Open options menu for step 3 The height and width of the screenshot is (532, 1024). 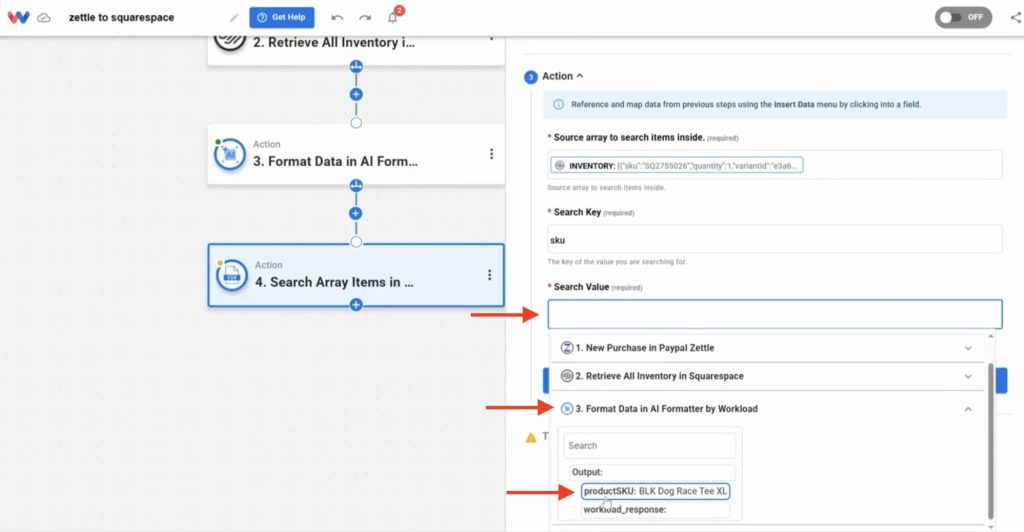[491, 154]
